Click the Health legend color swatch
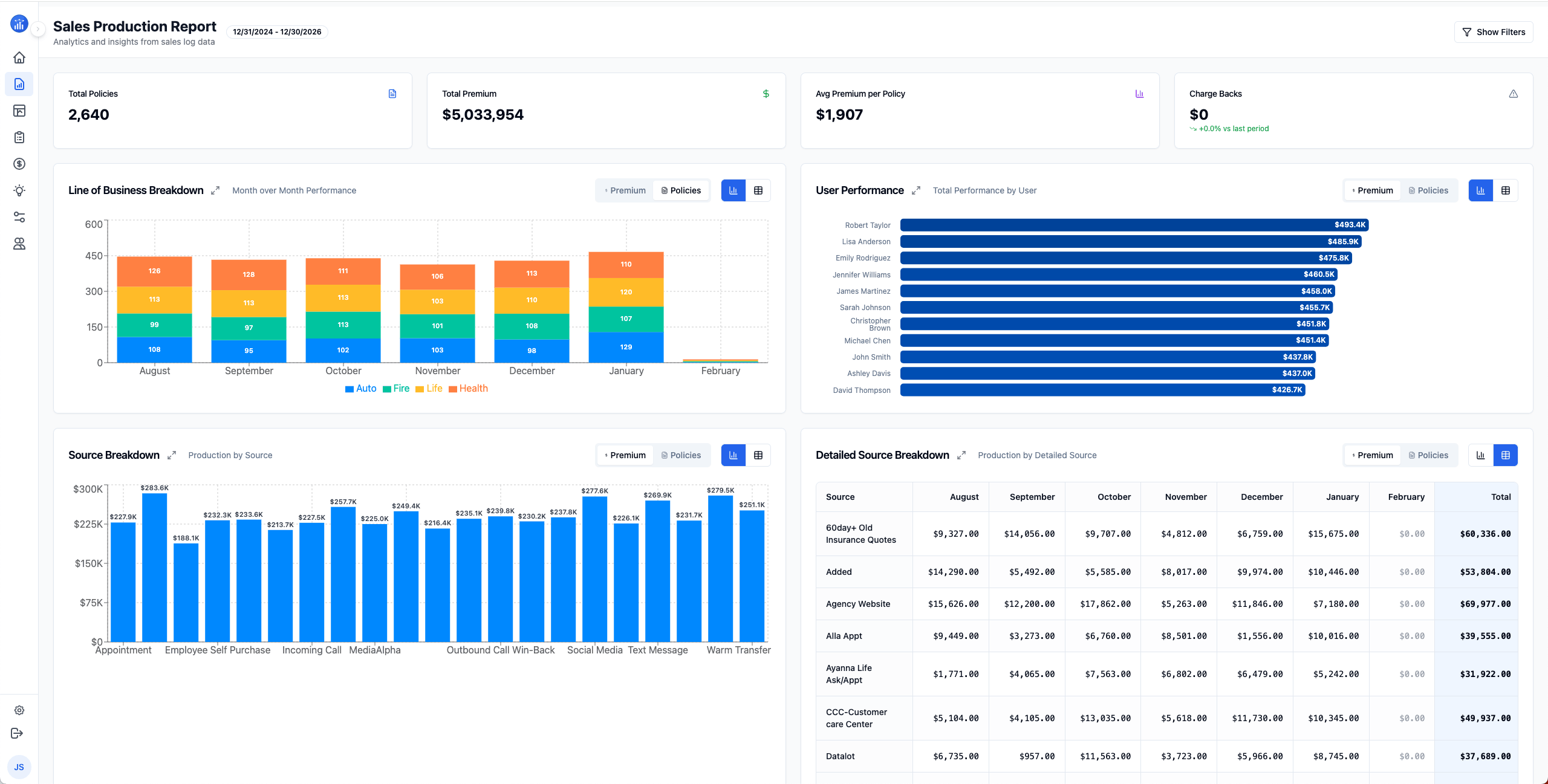 click(x=453, y=389)
